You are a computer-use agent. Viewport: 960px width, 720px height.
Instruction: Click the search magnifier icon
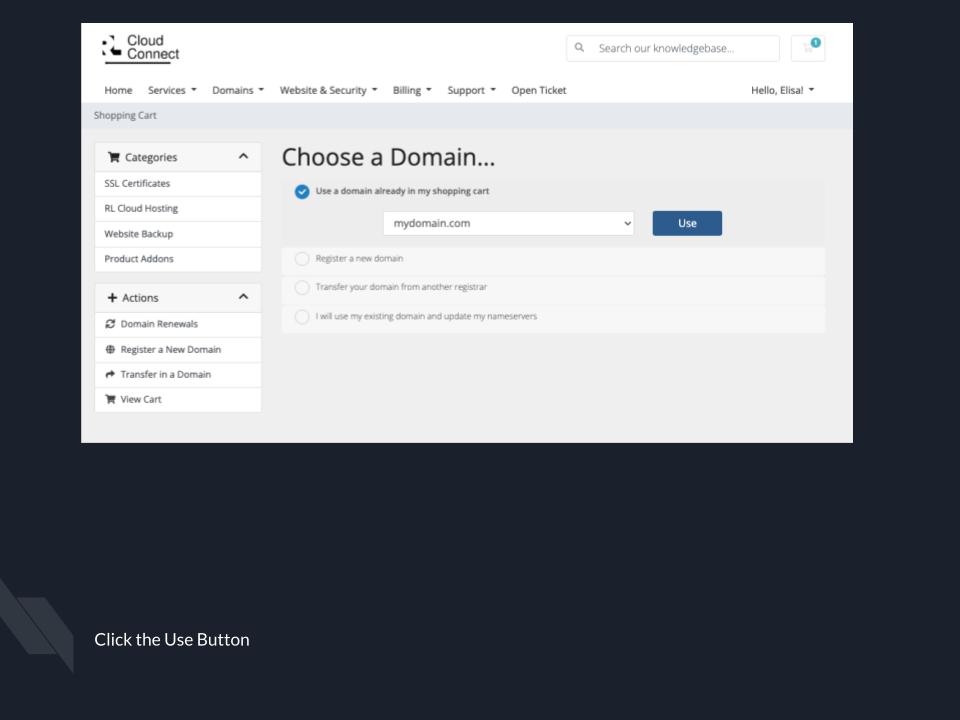coord(579,48)
